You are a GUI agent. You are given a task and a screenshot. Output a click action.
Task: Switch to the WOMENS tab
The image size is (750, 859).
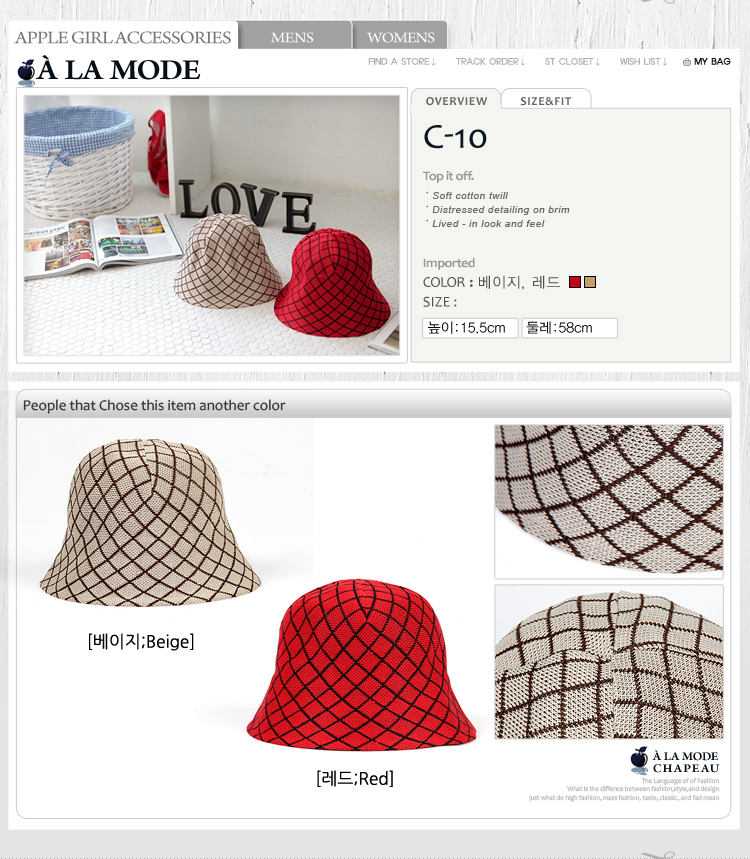coord(400,36)
